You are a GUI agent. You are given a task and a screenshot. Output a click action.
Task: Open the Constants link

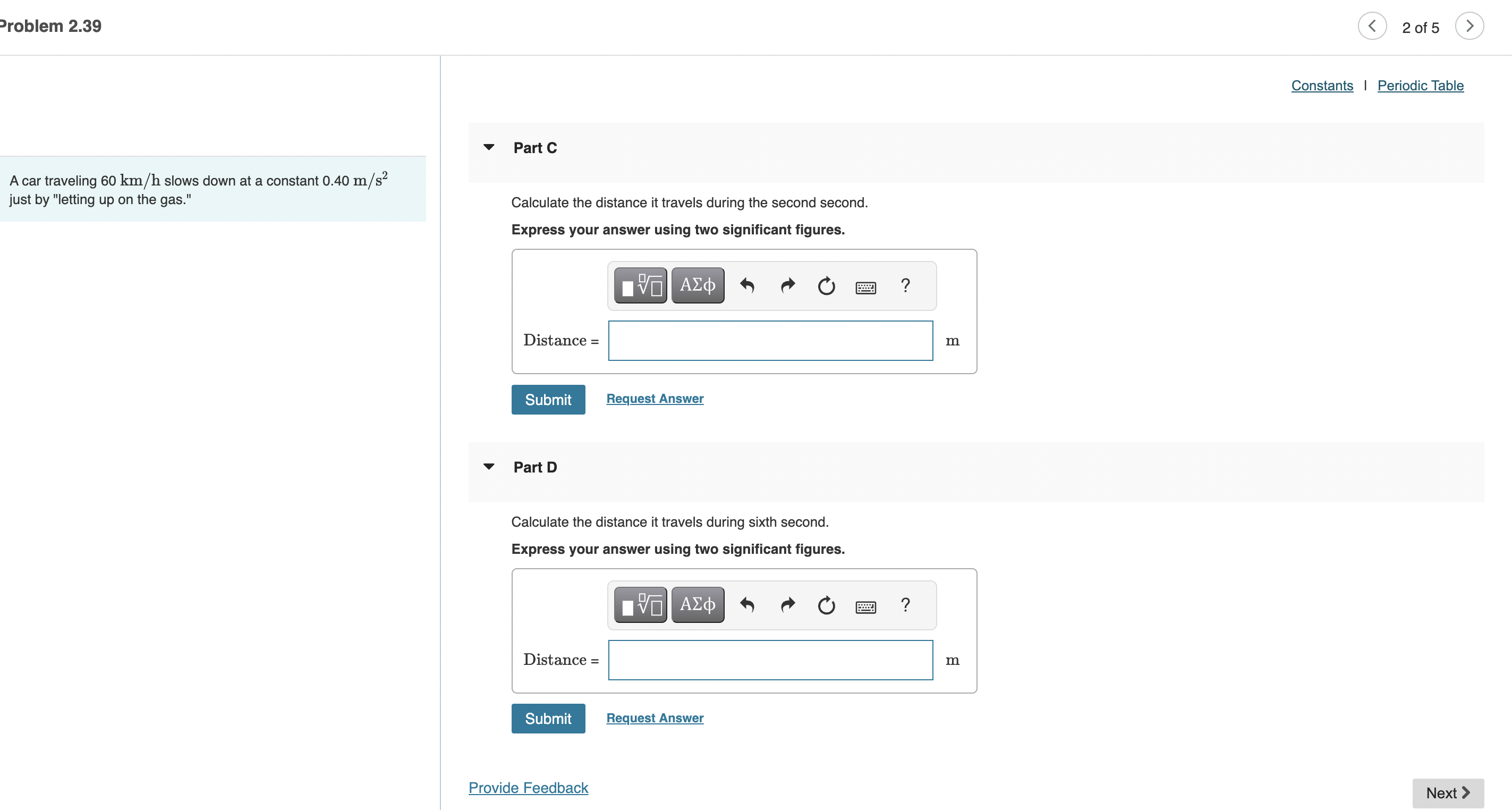(x=1321, y=86)
